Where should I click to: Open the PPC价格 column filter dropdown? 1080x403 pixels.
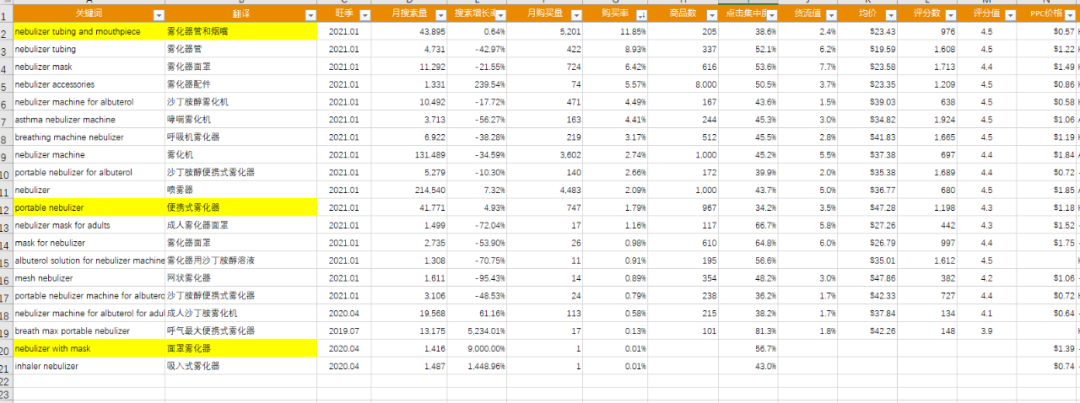tap(1068, 14)
